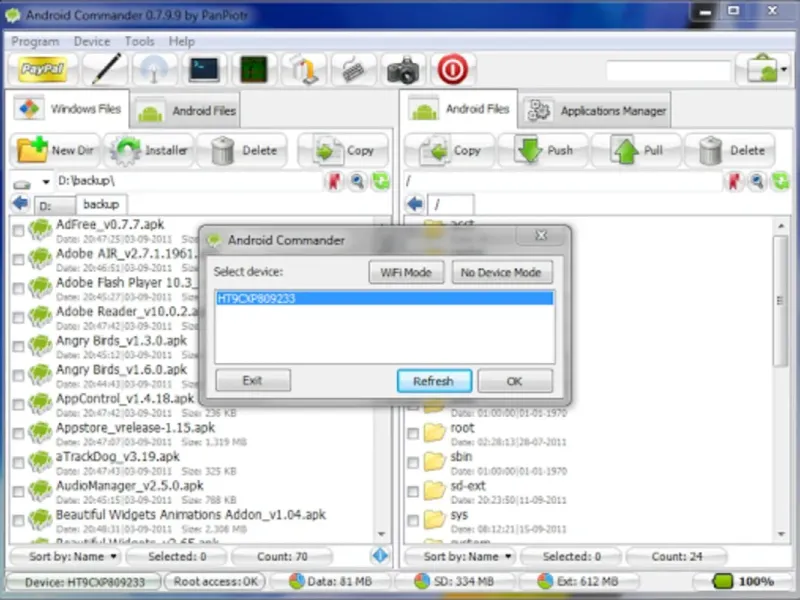
Task: Check the AudioManager_v2.5.0.apk checkbox
Action: coord(18,492)
